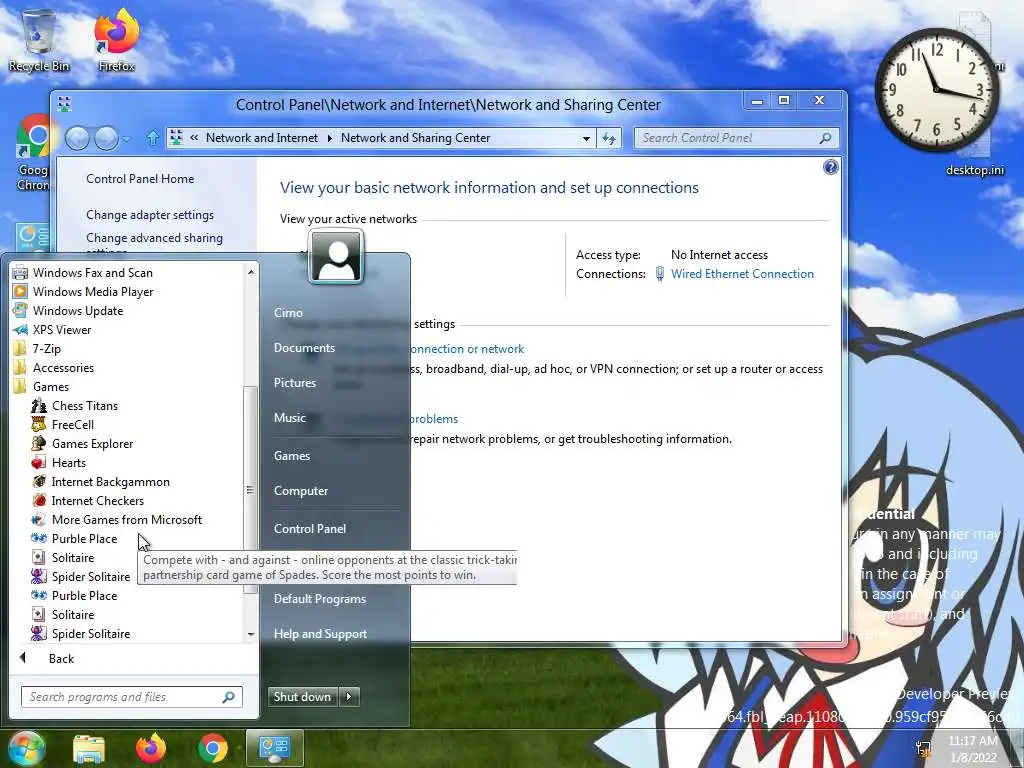Open Windows Explorer from the taskbar
1024x768 pixels.
pyautogui.click(x=89, y=748)
